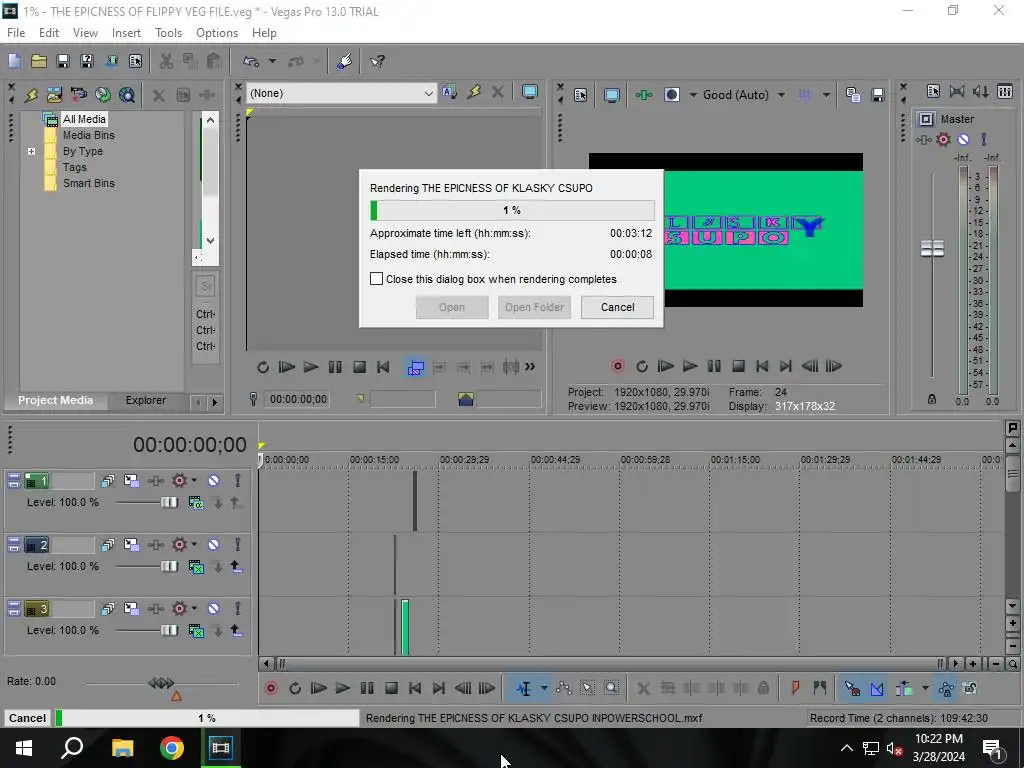Solo video track 3

238,609
